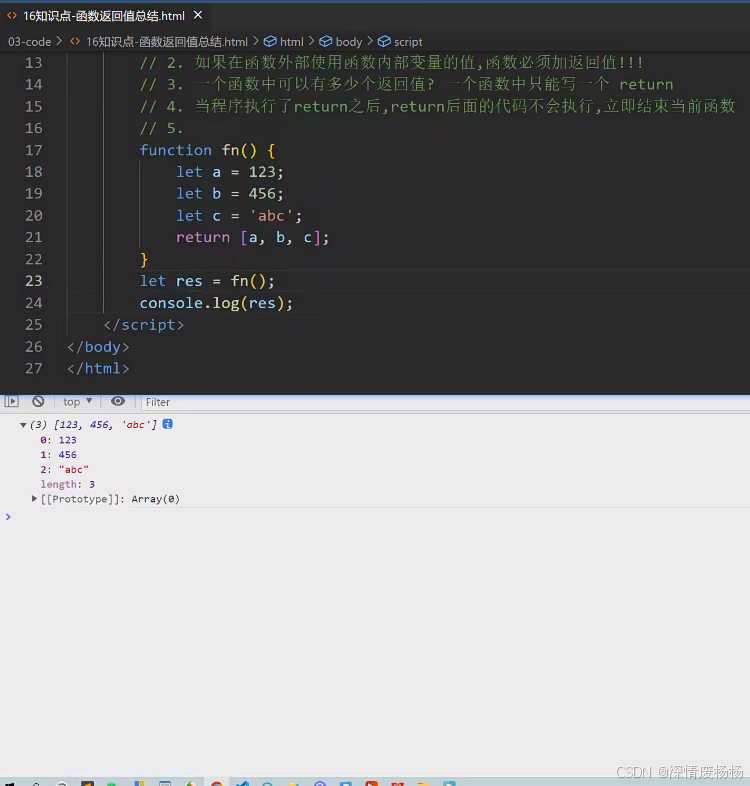Click the closing </html> tag
The height and width of the screenshot is (786, 750).
point(98,368)
